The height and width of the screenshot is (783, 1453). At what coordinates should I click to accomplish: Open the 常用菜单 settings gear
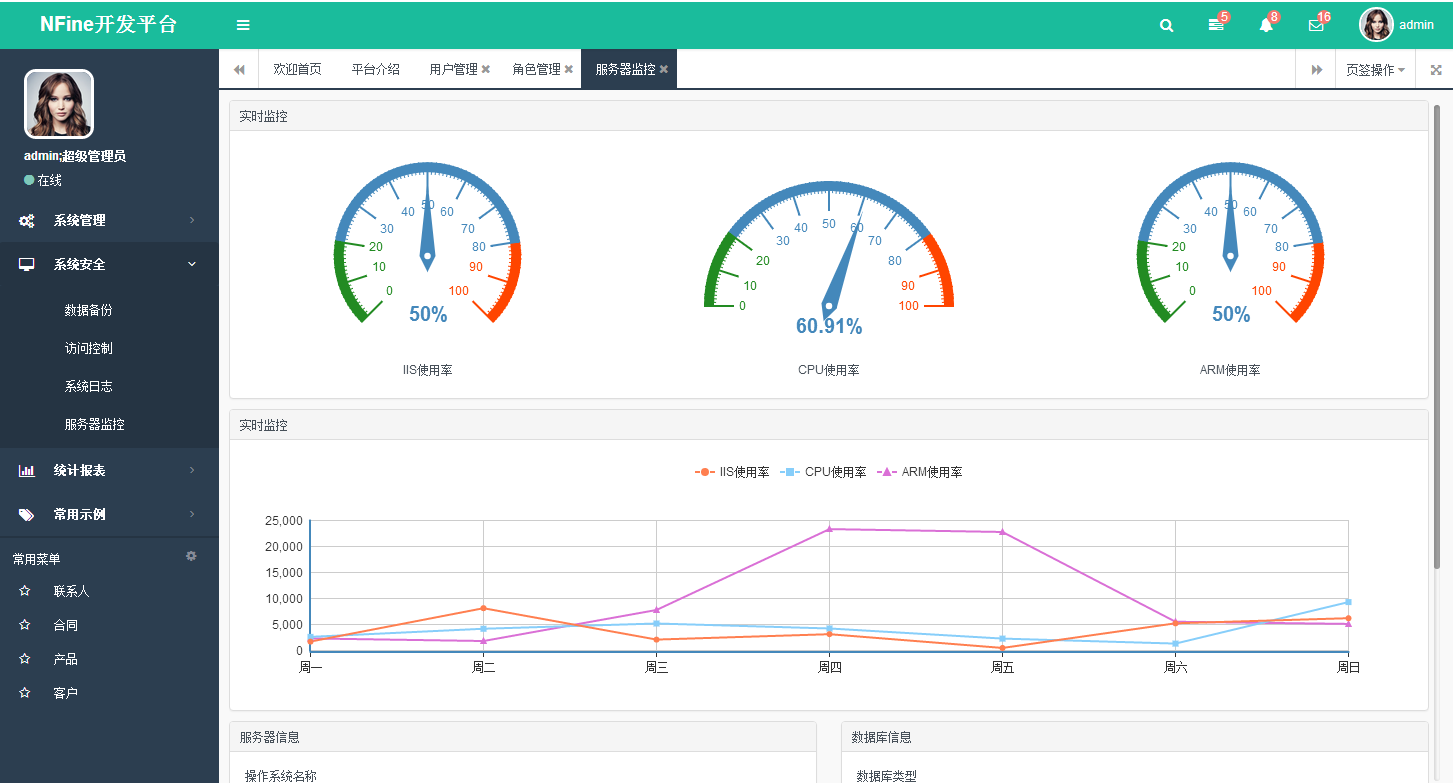pyautogui.click(x=191, y=556)
